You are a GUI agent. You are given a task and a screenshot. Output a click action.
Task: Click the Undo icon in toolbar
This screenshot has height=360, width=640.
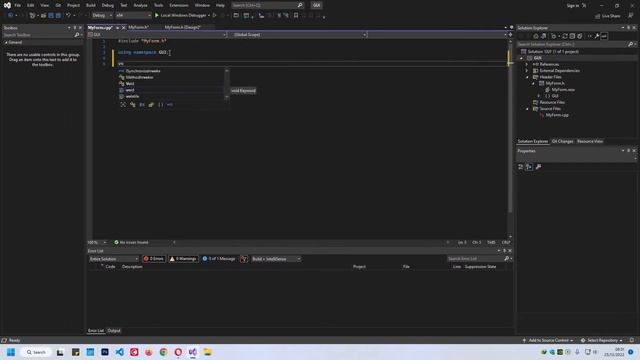pos(69,16)
